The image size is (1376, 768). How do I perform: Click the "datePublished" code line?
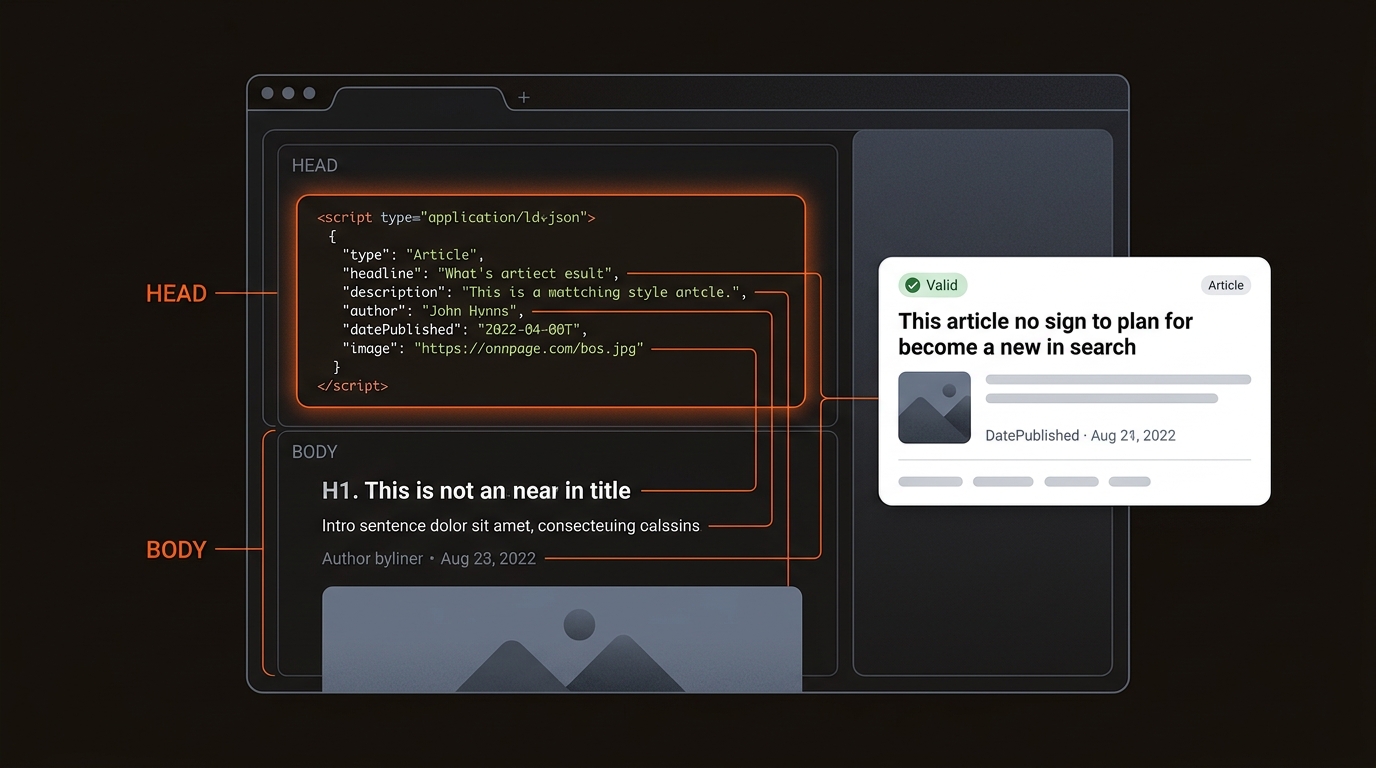point(465,330)
